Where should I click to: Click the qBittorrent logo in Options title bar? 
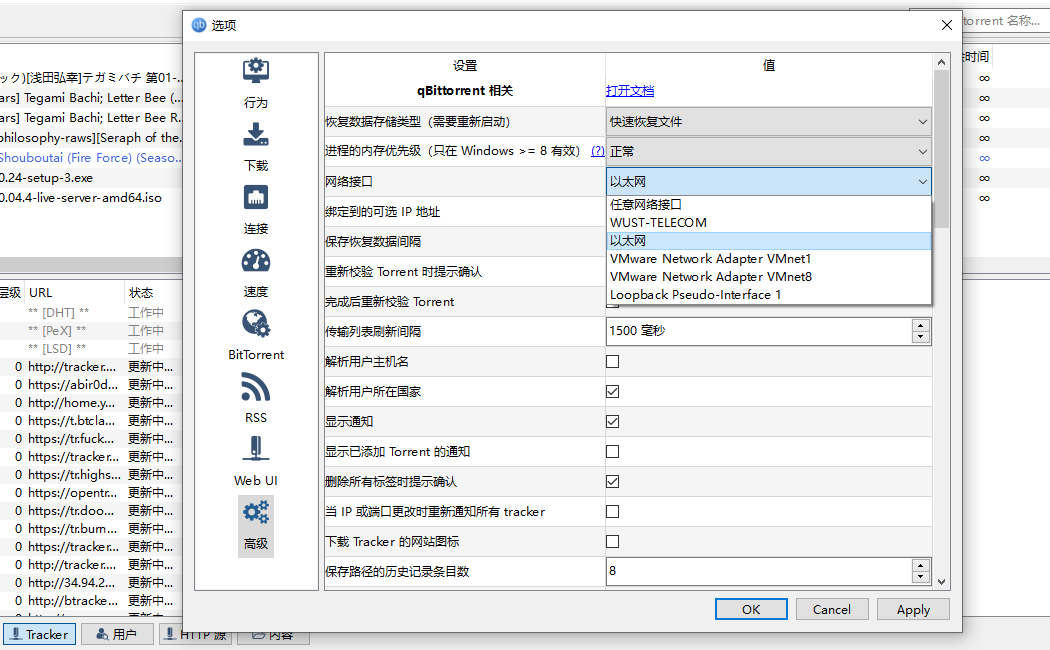click(199, 25)
